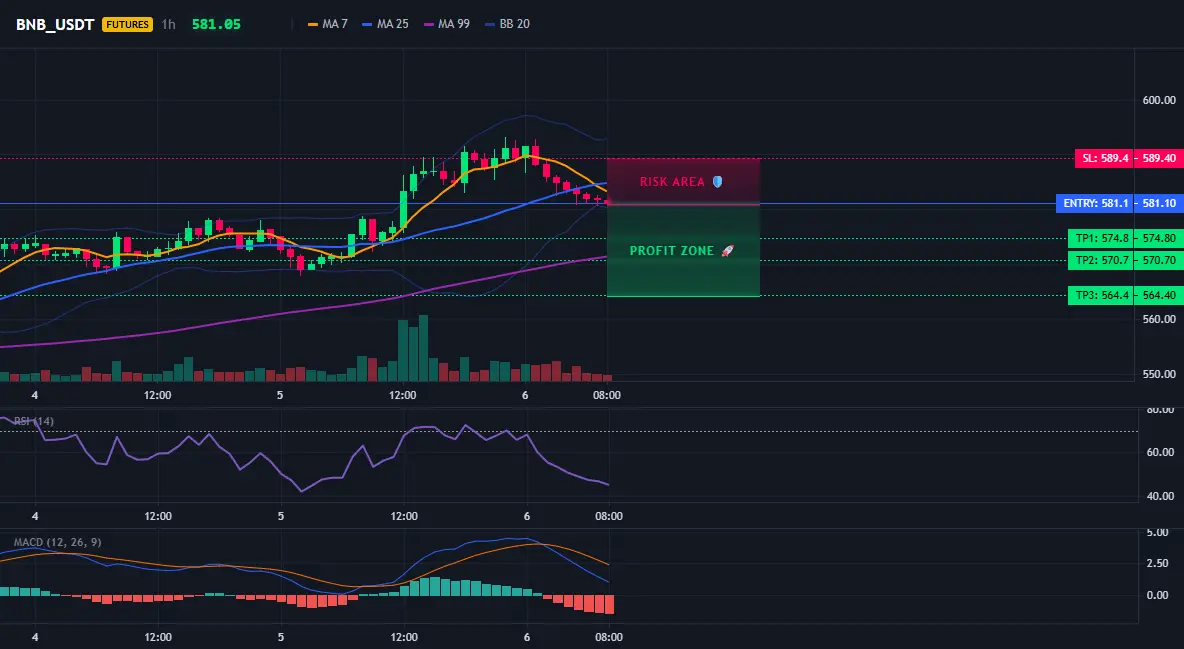Click the rocket icon beside PROFIT ZONE
The width and height of the screenshot is (1184, 649).
(728, 251)
